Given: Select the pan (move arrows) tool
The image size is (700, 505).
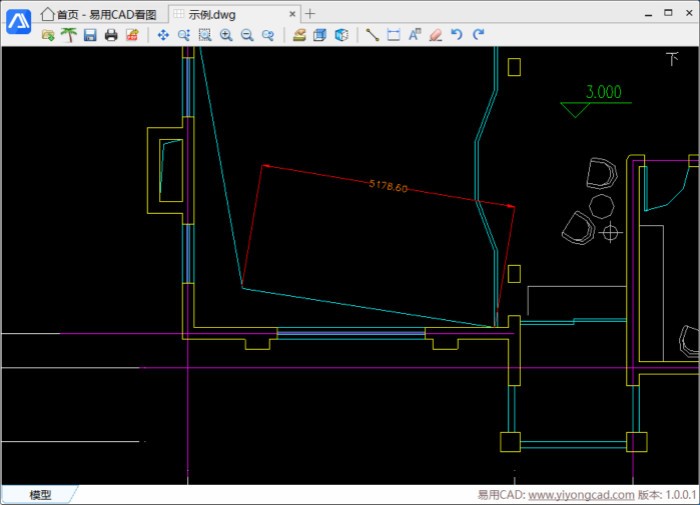Looking at the screenshot, I should (163, 35).
